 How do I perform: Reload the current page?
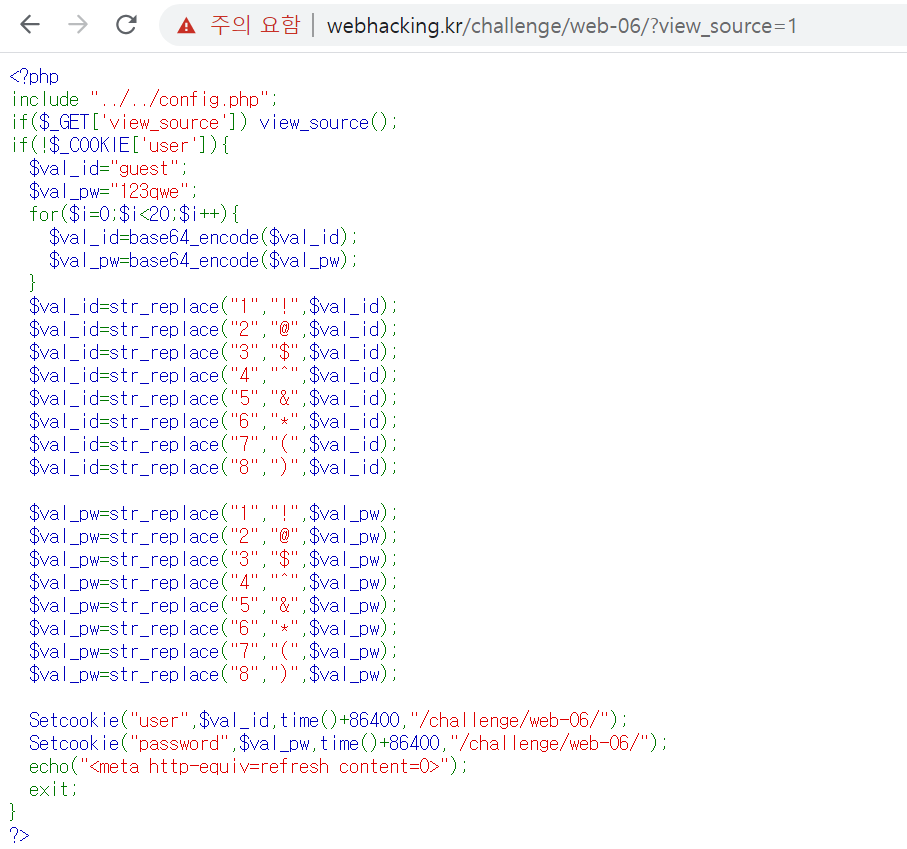point(125,24)
